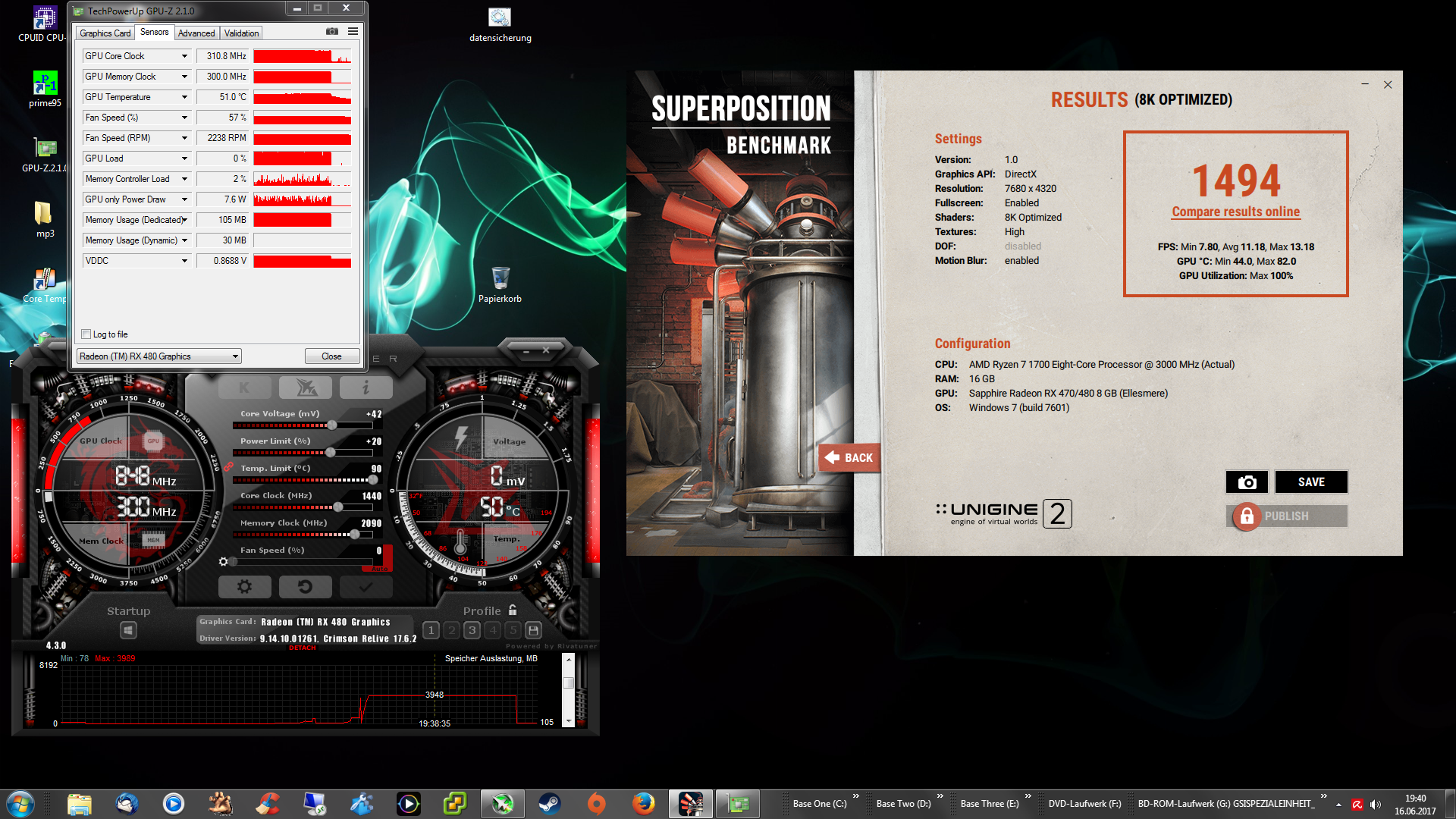
Task: Click the Afterburner information (i) button
Action: pyautogui.click(x=366, y=388)
